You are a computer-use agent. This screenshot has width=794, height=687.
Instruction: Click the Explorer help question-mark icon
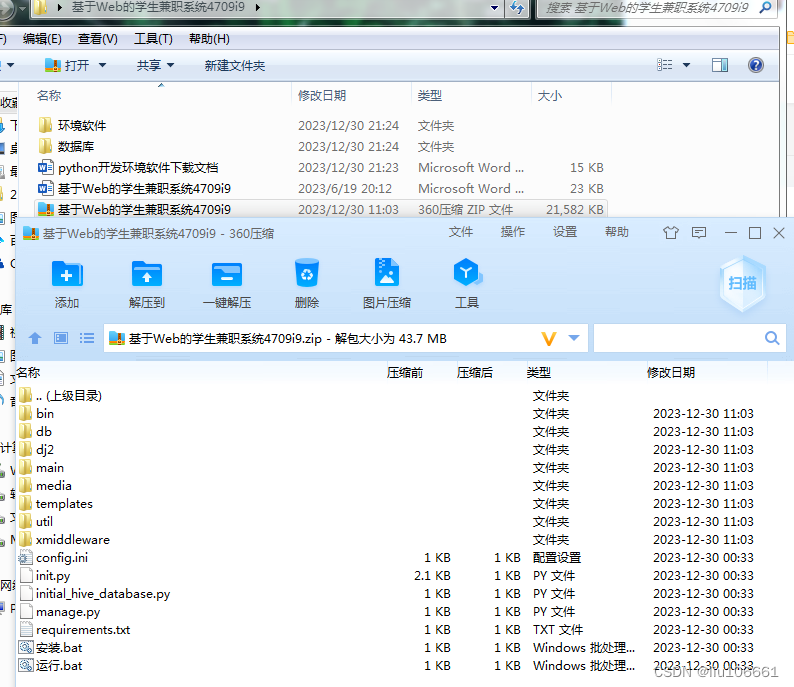756,65
